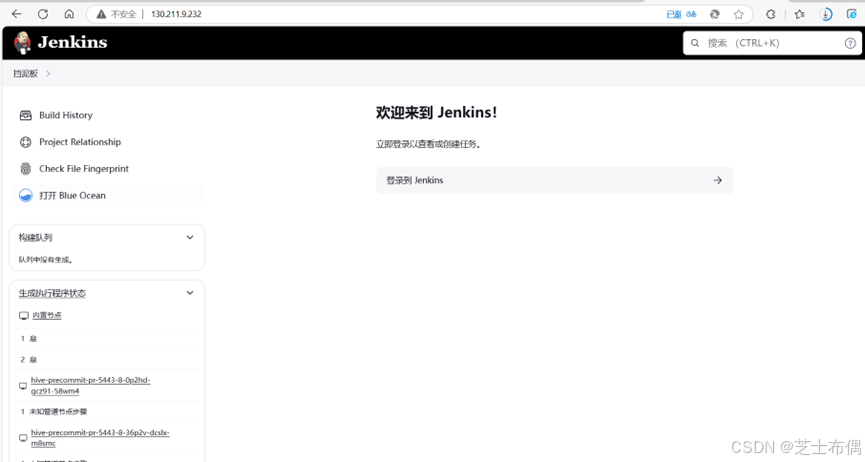Click the 立即登录以查看或创建任务 text
This screenshot has width=865, height=462.
tap(428, 144)
